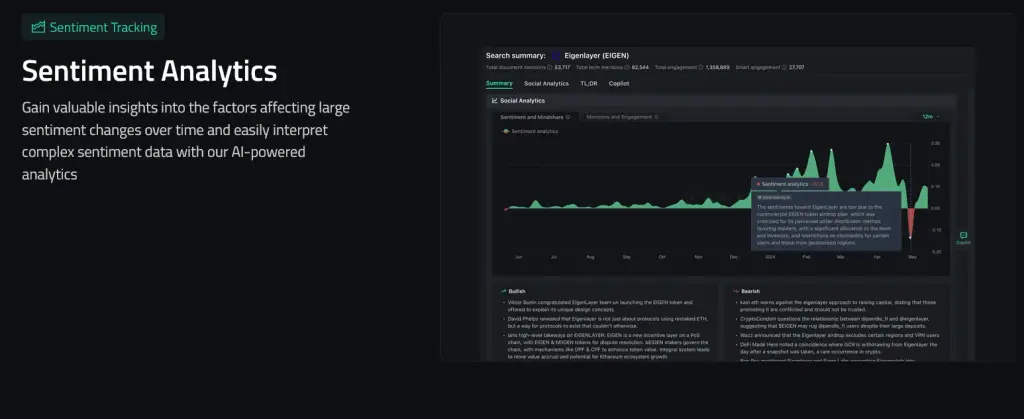This screenshot has height=419, width=1024.
Task: Click the David Phelps bullish bullet
Action: [607, 322]
